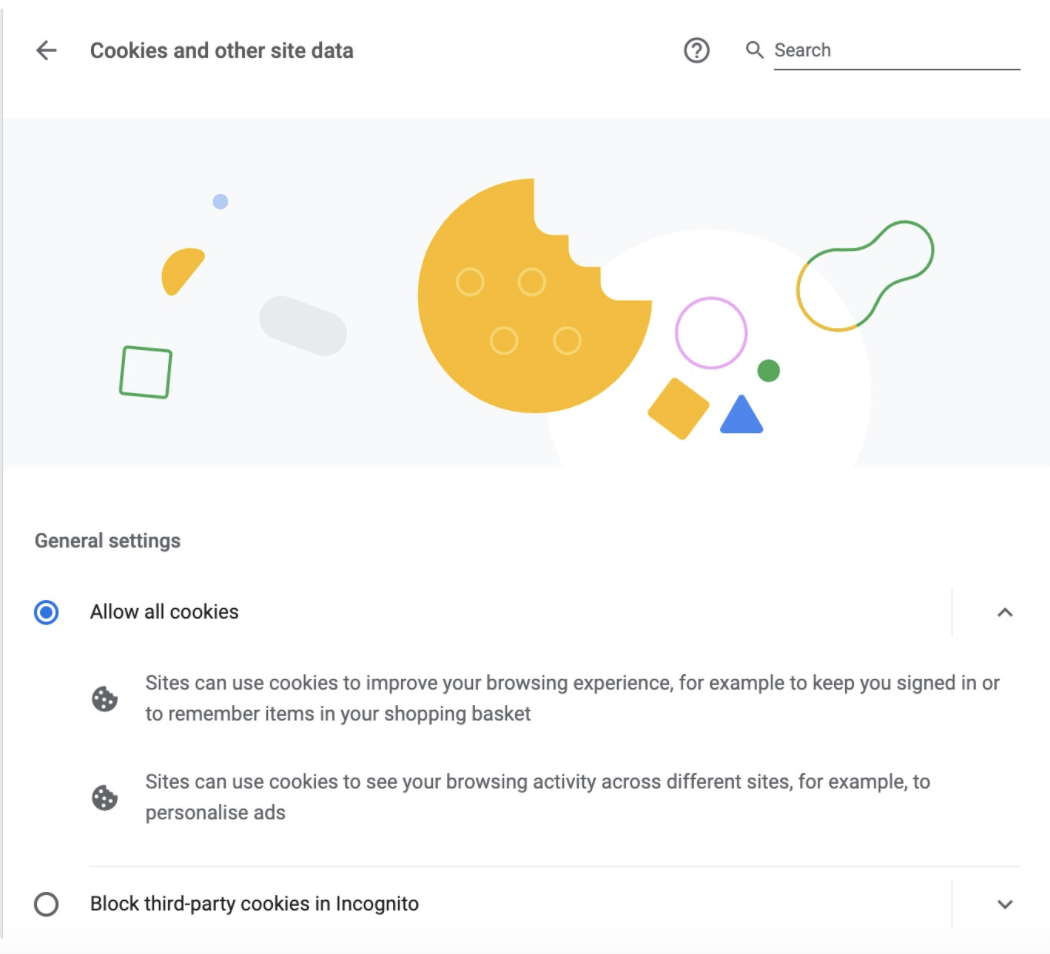Click the blue triangle shape in illustration

click(741, 415)
